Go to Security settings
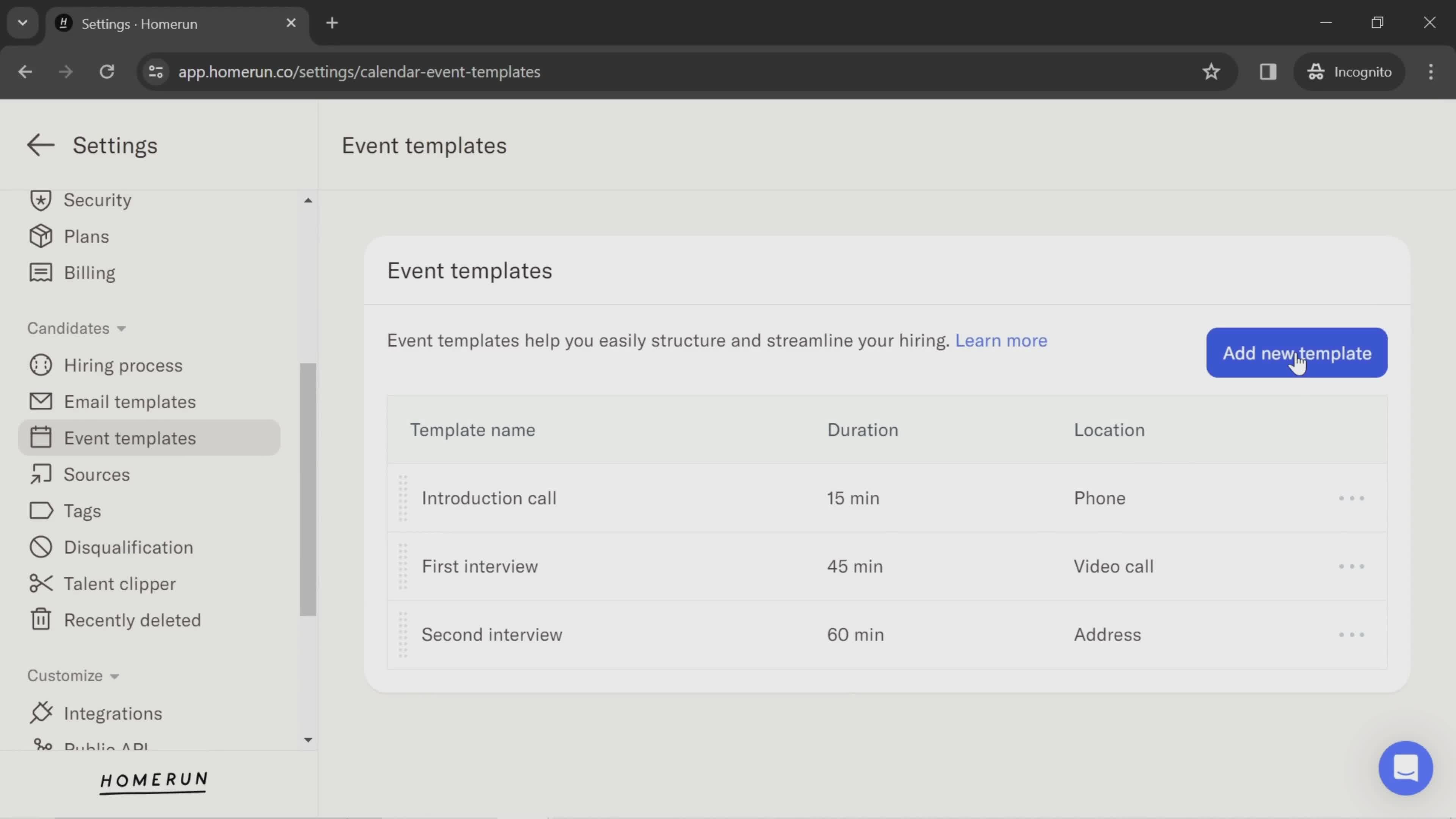Image resolution: width=1456 pixels, height=819 pixels. [x=97, y=200]
